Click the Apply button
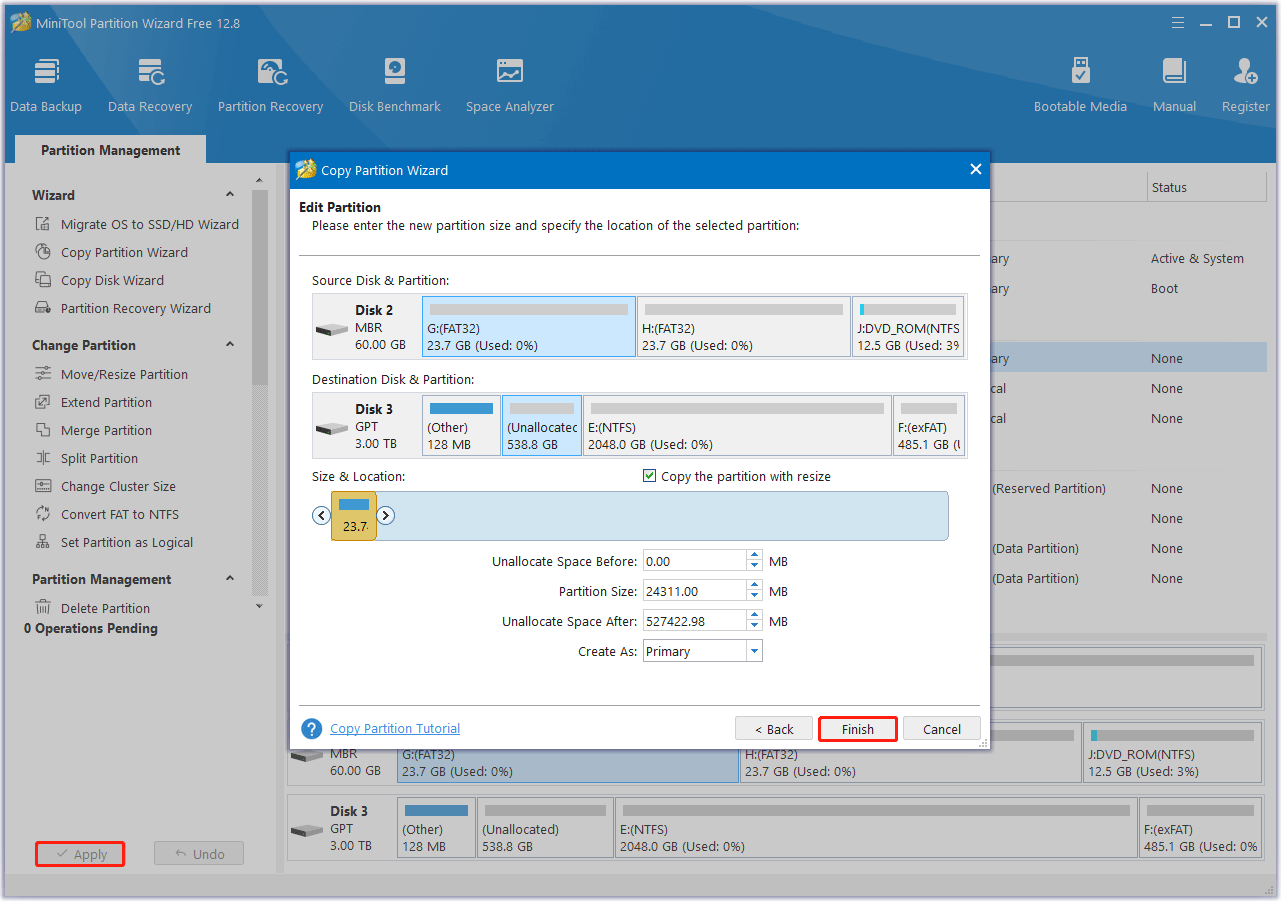Viewport: 1282px width, 903px height. click(x=80, y=854)
